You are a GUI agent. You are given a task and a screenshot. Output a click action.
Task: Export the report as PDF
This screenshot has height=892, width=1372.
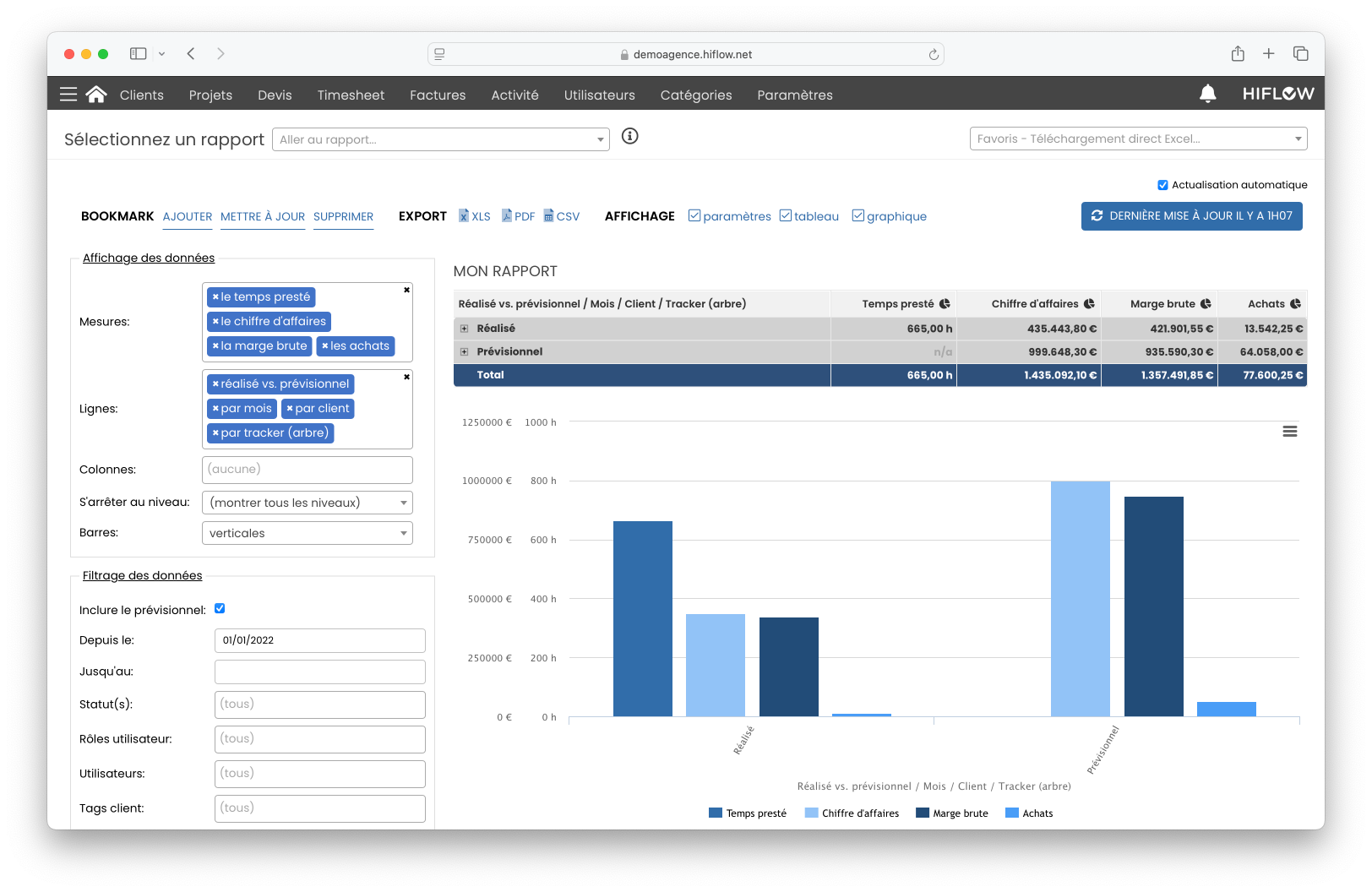[x=518, y=216]
